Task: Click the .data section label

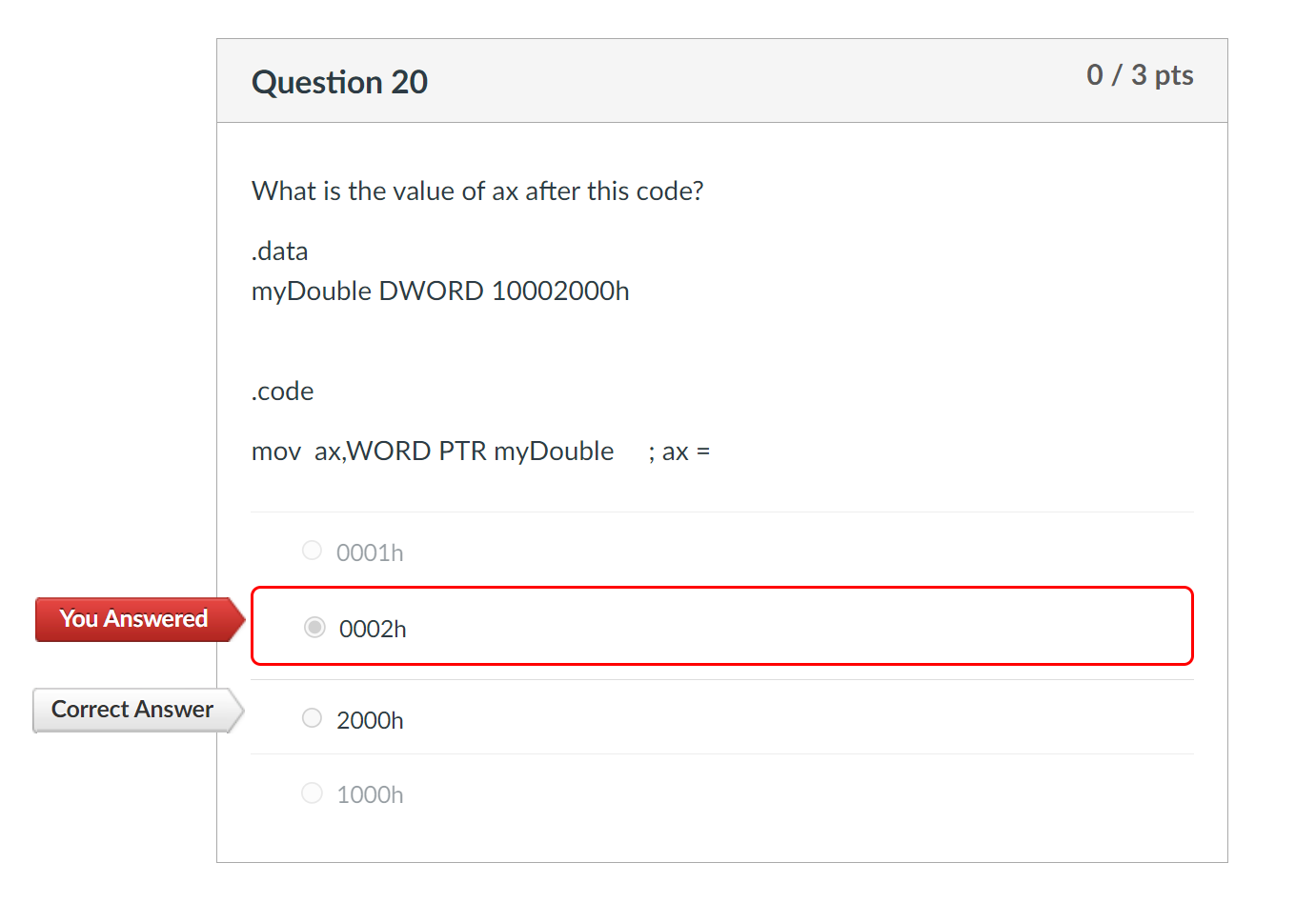Action: click(279, 251)
